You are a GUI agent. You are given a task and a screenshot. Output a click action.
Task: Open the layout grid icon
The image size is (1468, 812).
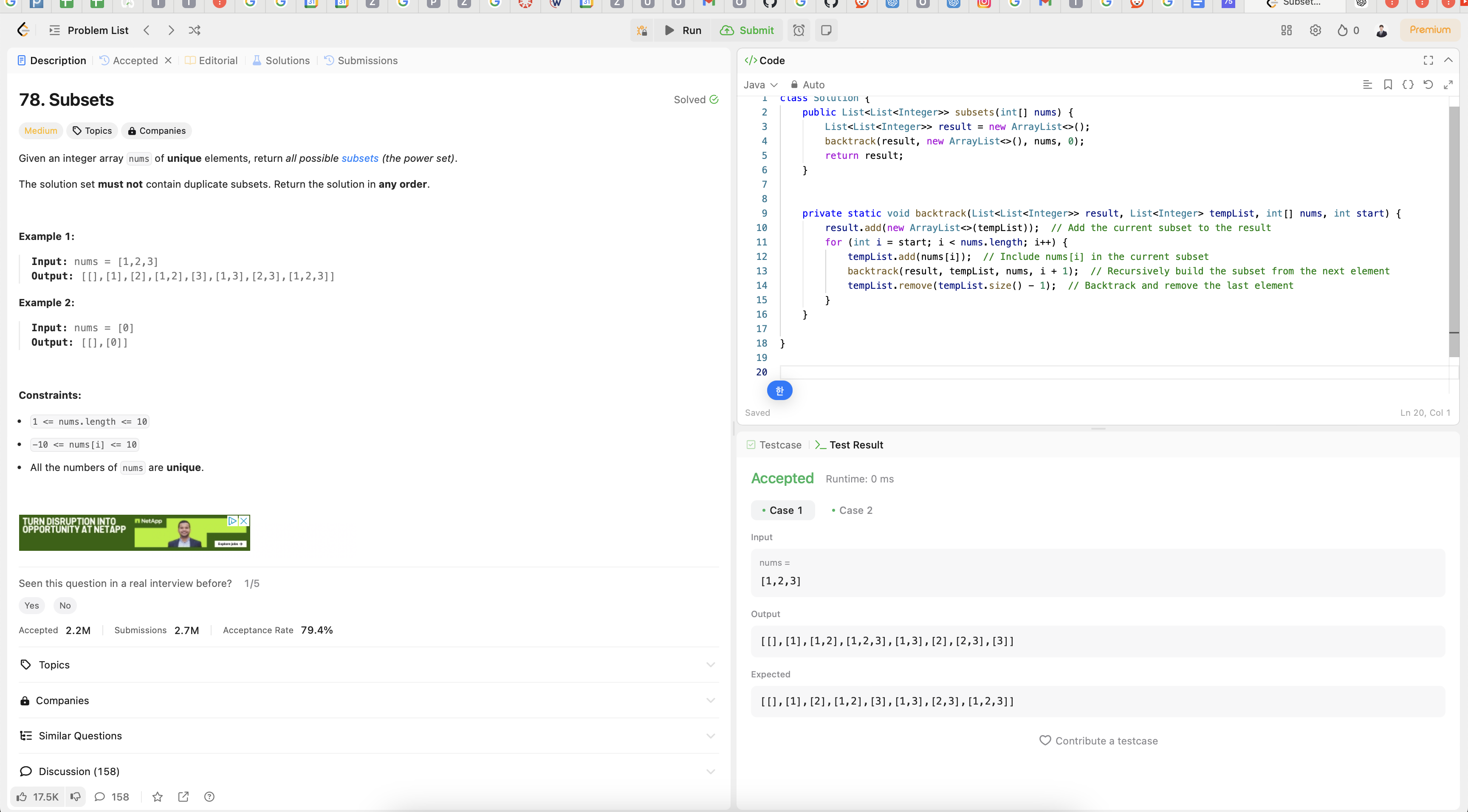coord(1286,30)
